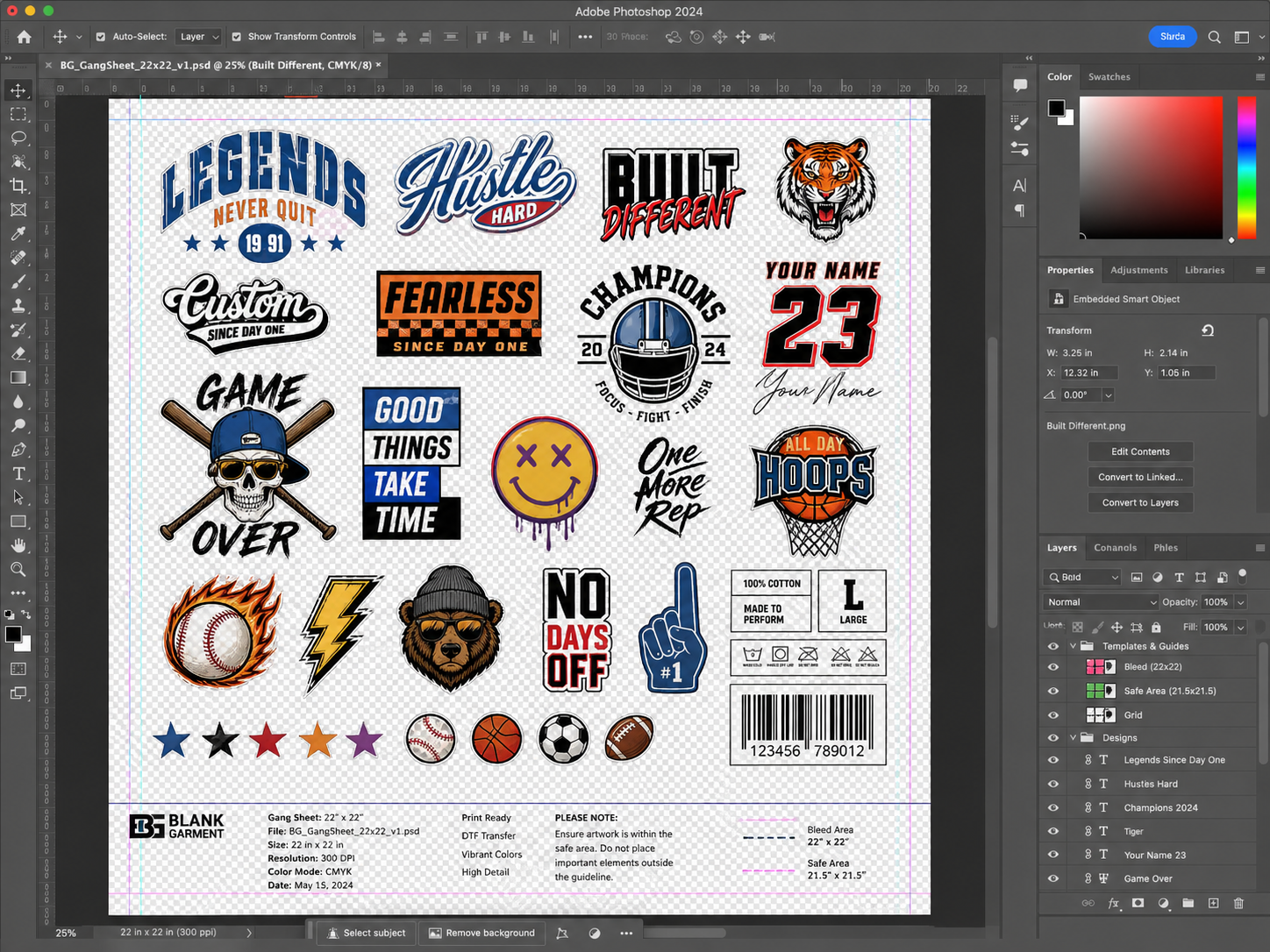Open the Adjustments tab
Viewport: 1270px width, 952px height.
1138,270
